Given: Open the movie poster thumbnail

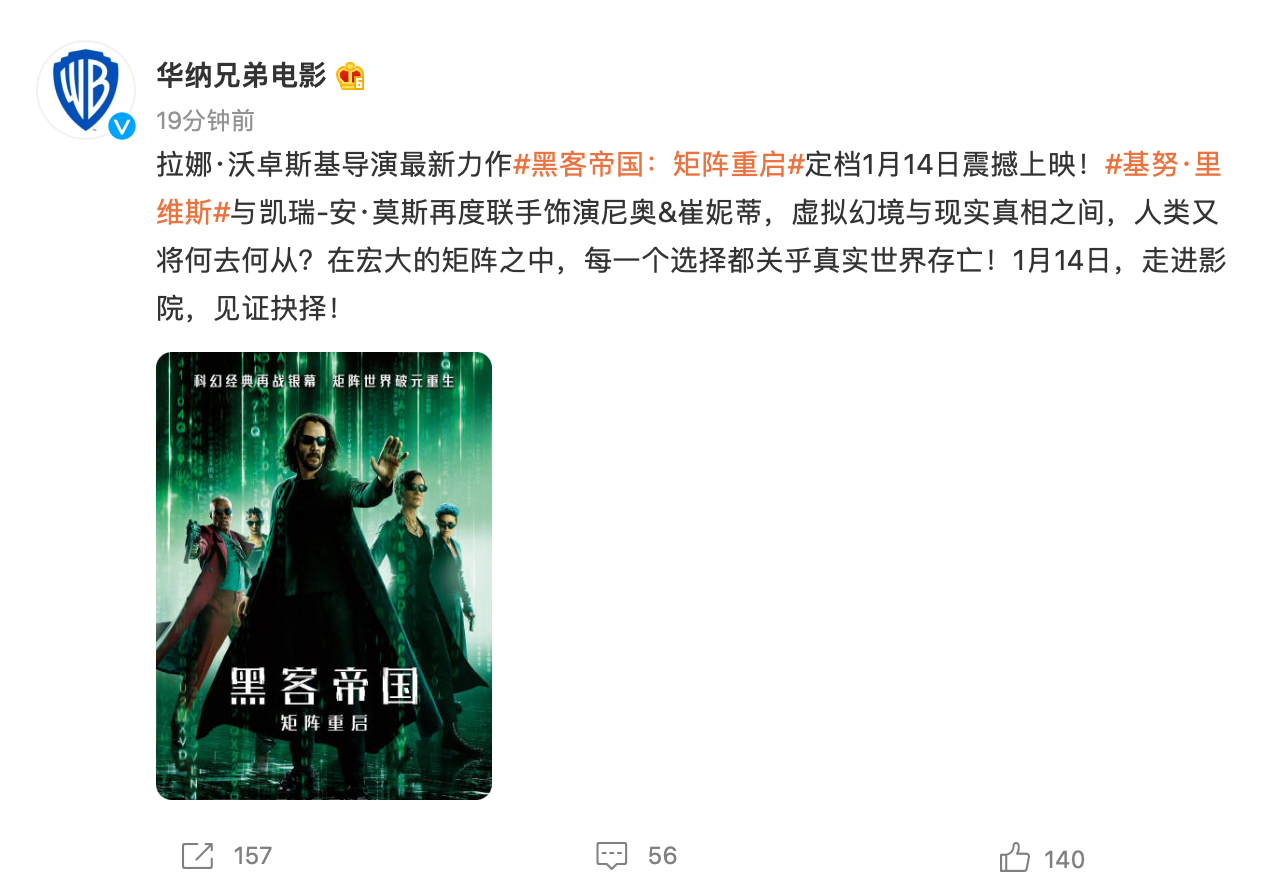Looking at the screenshot, I should point(324,576).
